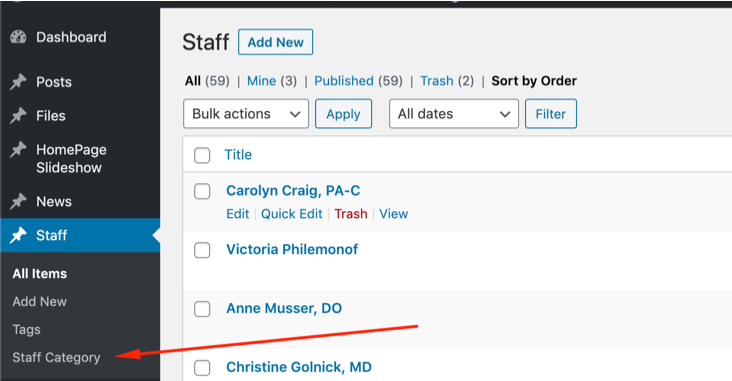Viewport: 732px width, 381px height.
Task: Expand the All dates dropdown
Action: coord(454,113)
